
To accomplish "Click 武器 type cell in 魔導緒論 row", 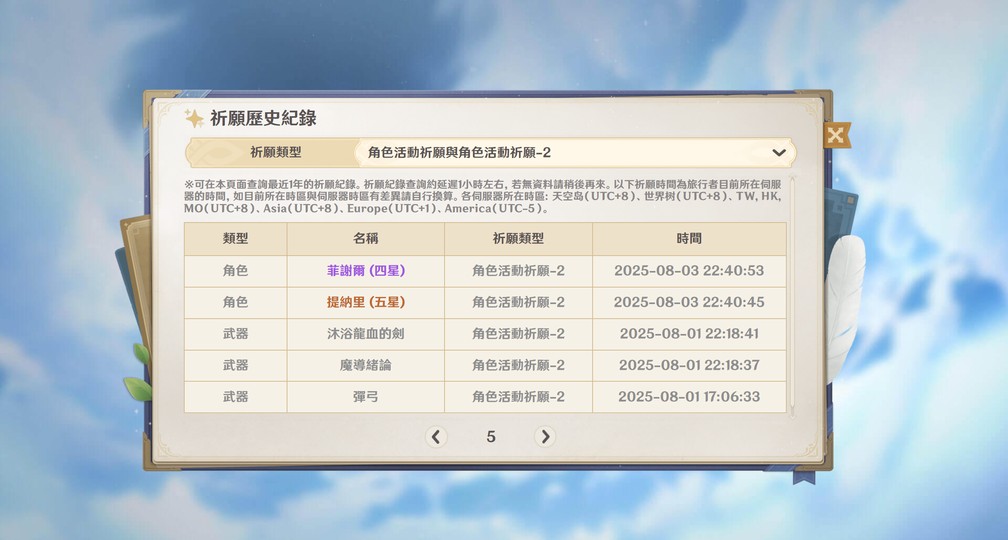I will 235,365.
